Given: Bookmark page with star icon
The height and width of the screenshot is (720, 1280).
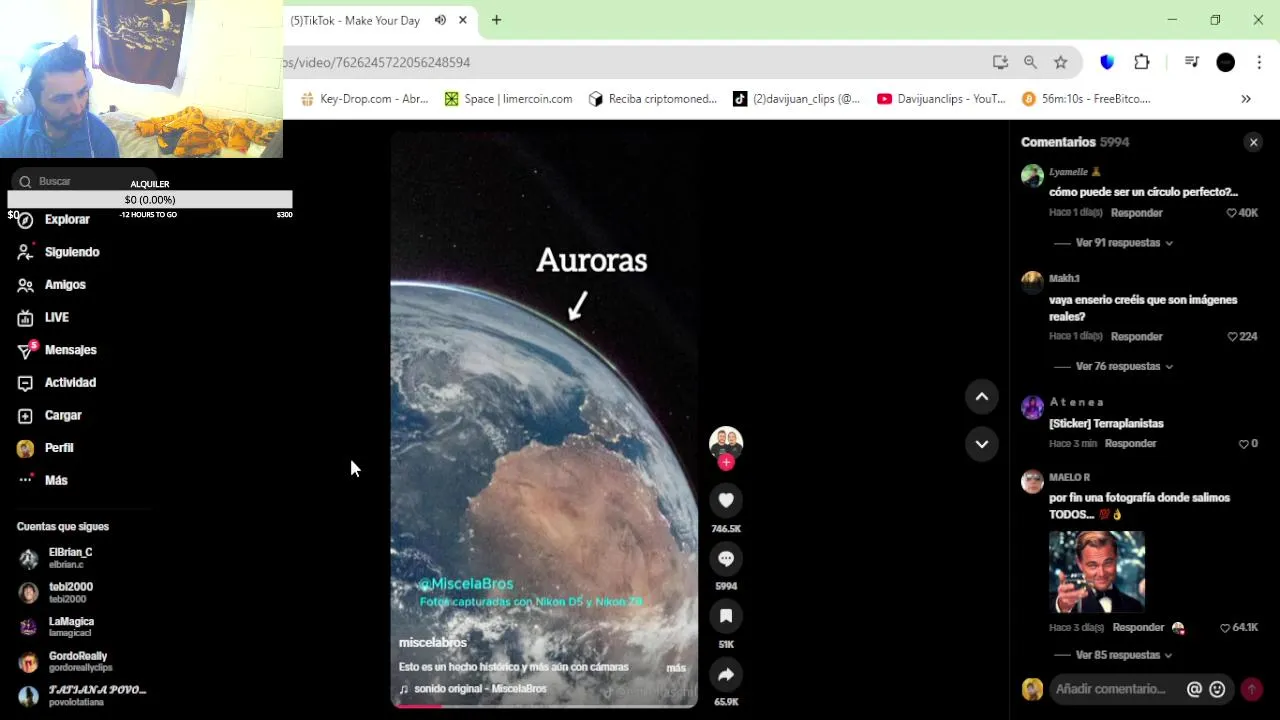Looking at the screenshot, I should click(1061, 62).
